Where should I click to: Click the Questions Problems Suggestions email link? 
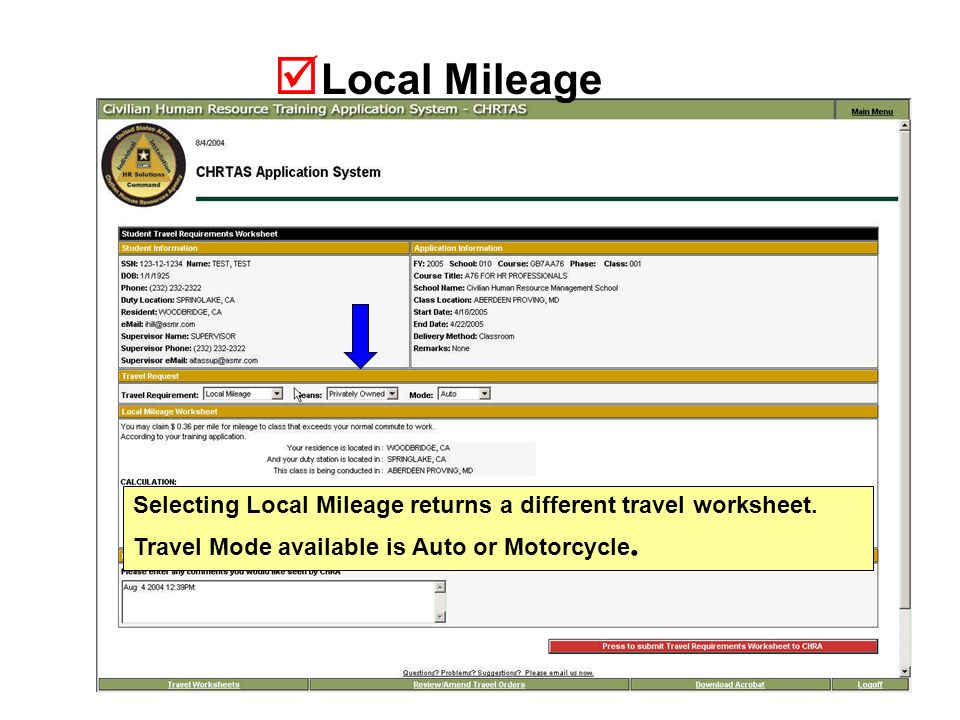(x=498, y=672)
